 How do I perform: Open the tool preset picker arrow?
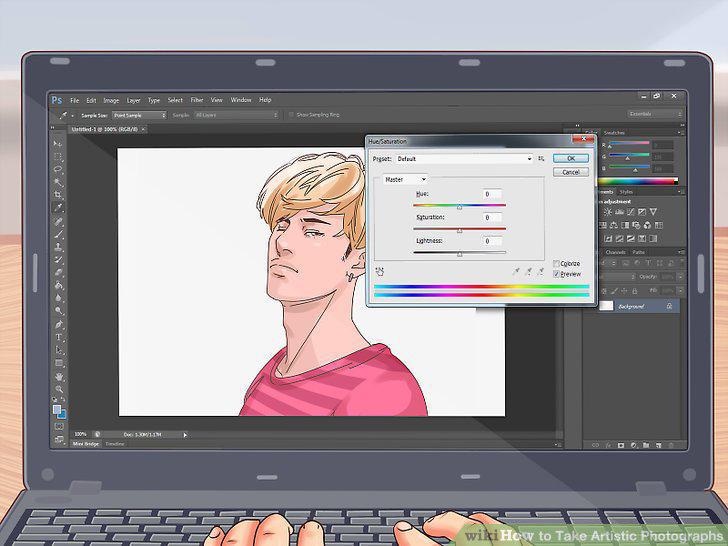tap(72, 115)
